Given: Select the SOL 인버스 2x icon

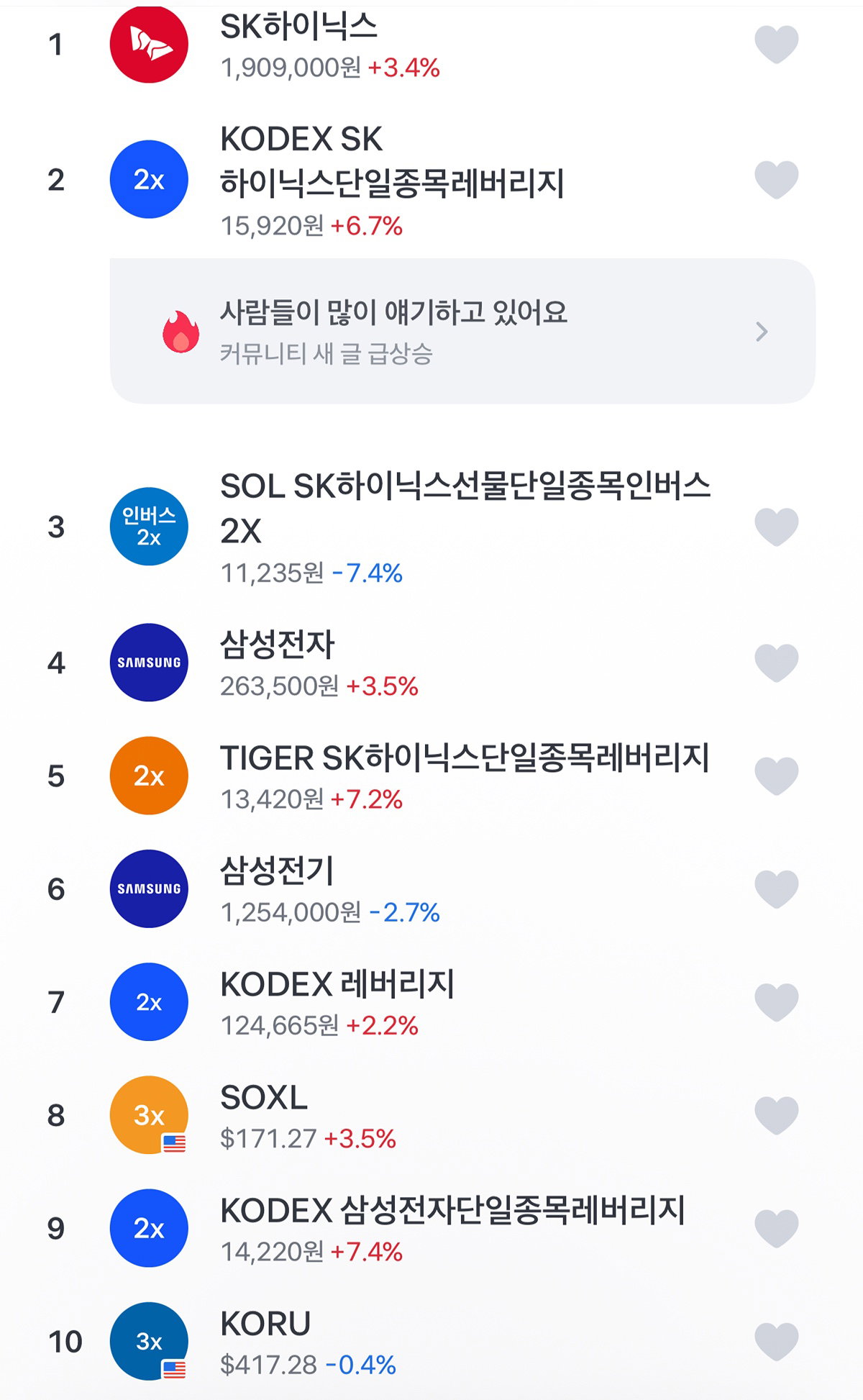Looking at the screenshot, I should 149,527.
